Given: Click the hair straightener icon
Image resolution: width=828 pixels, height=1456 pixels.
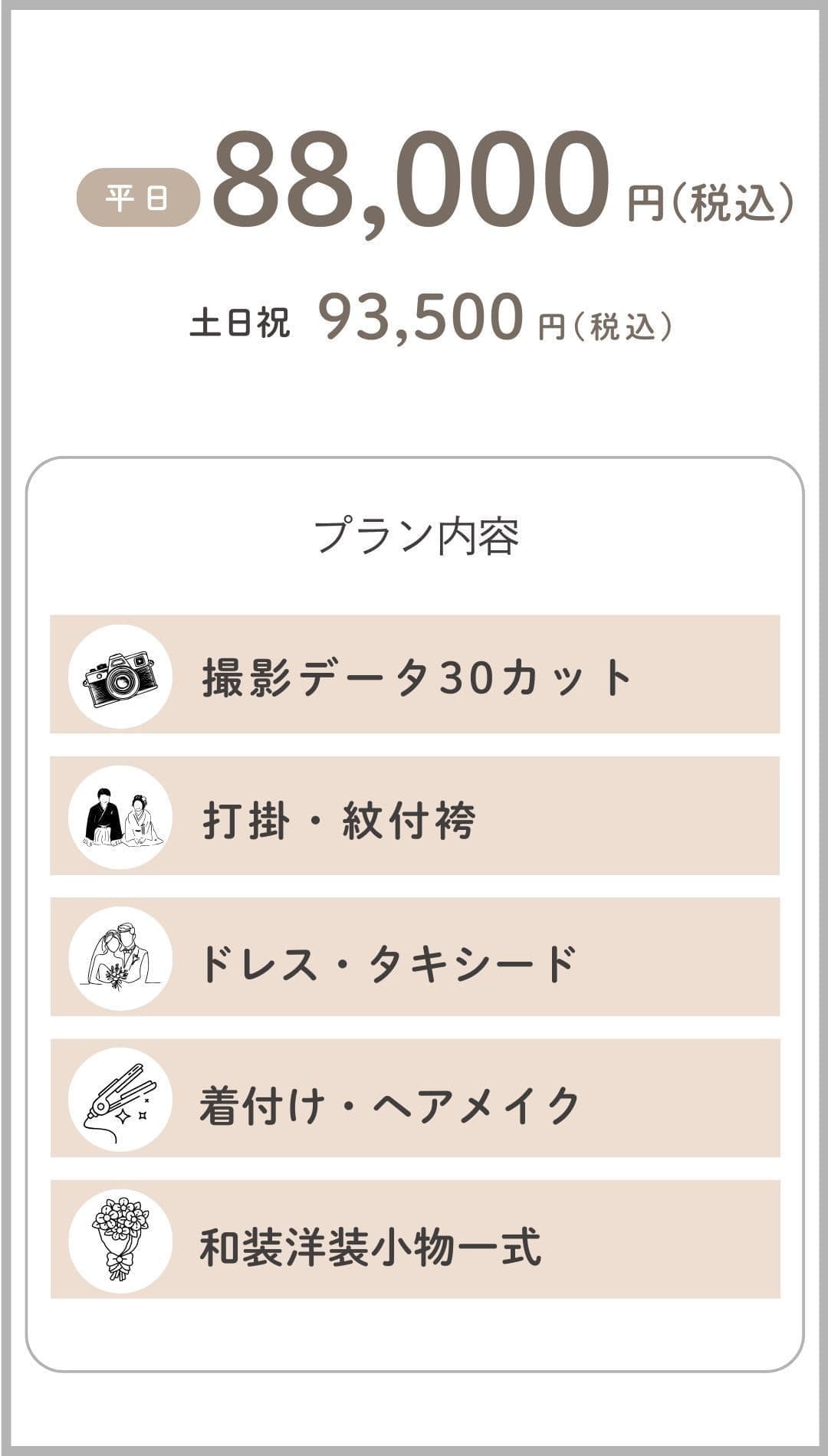Looking at the screenshot, I should point(120,1100).
